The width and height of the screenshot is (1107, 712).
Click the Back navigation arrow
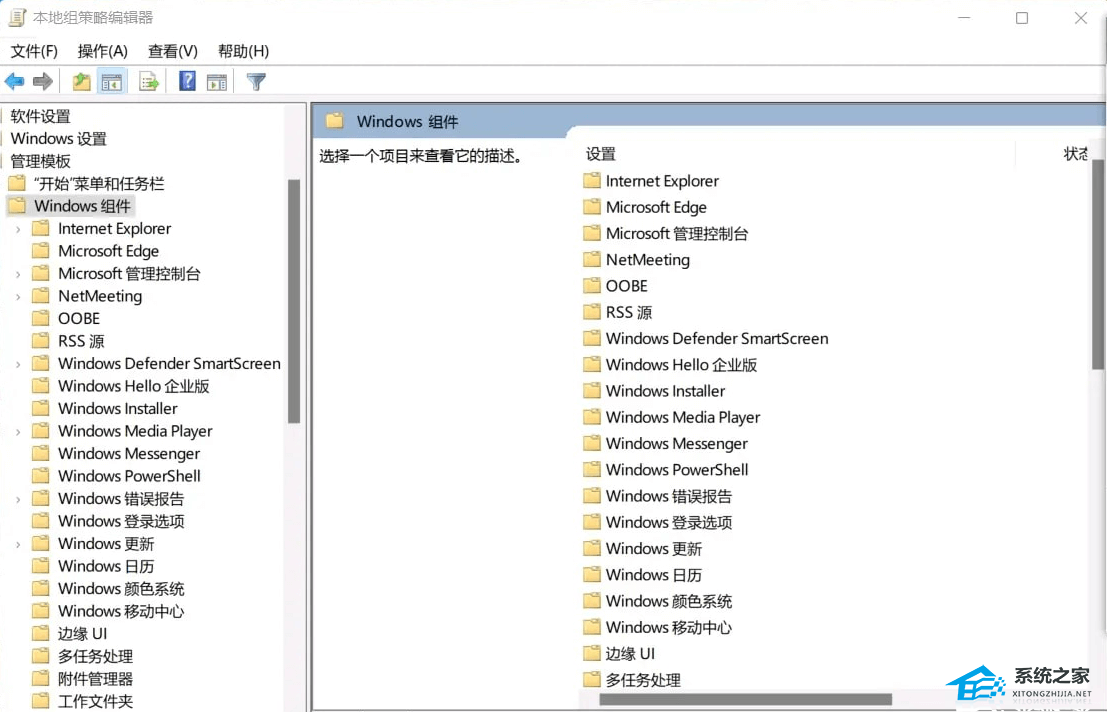(15, 81)
